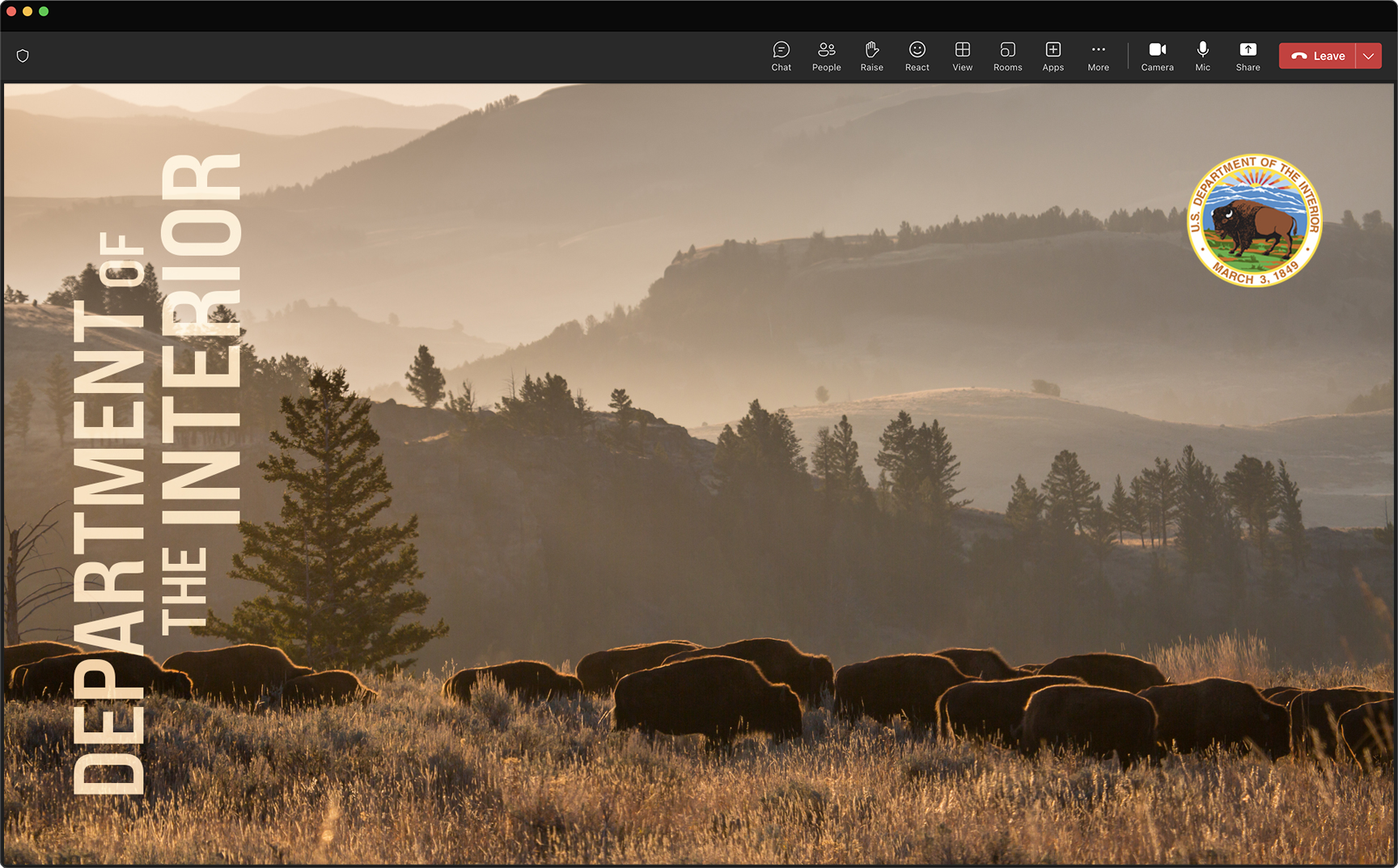Open the More actions menu
The width and height of the screenshot is (1398, 868).
(1098, 56)
